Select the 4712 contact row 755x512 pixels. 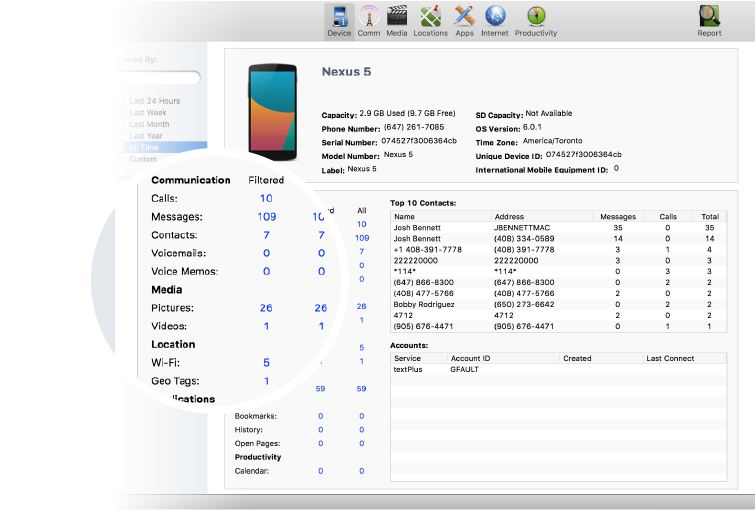559,315
